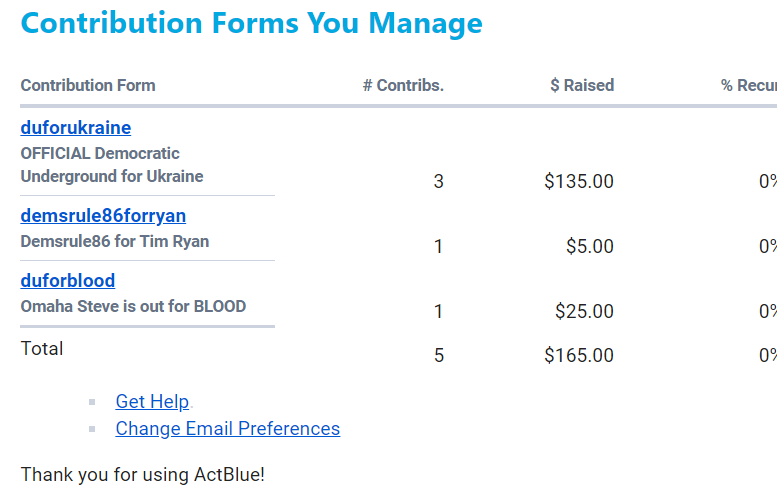Click the Contribution Form column header
The image size is (777, 497).
(x=88, y=86)
